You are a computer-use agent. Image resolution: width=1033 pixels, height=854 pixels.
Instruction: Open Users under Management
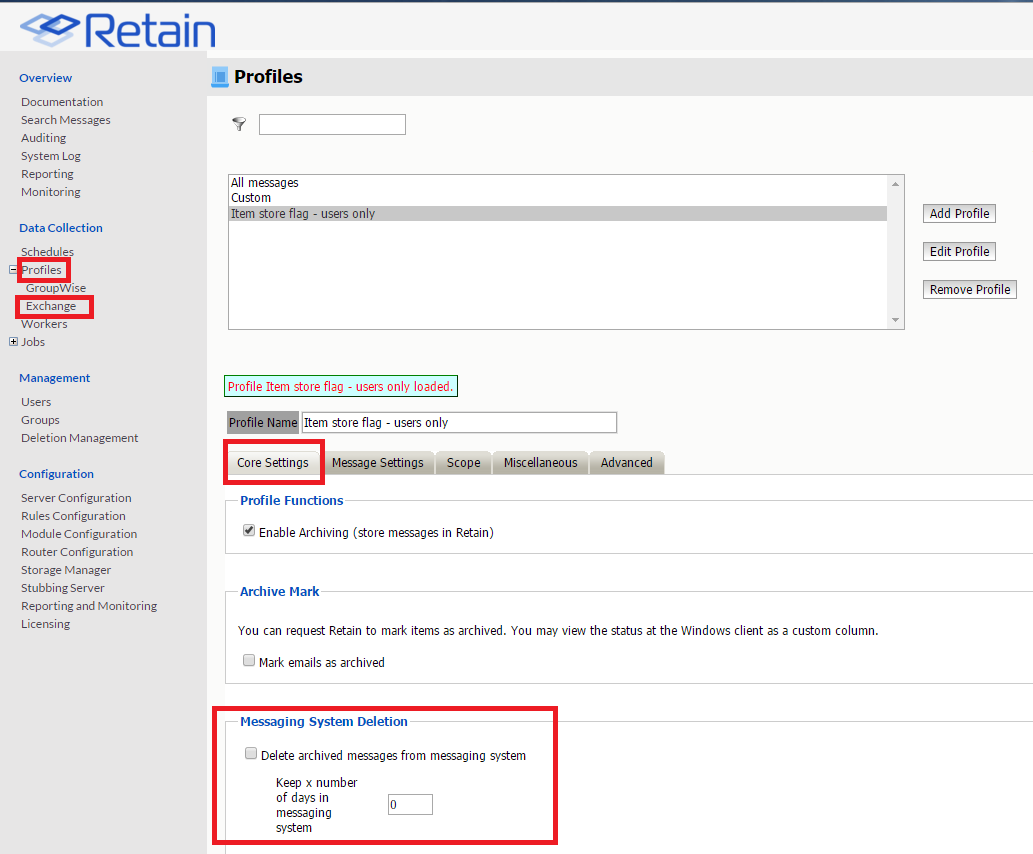pos(36,402)
